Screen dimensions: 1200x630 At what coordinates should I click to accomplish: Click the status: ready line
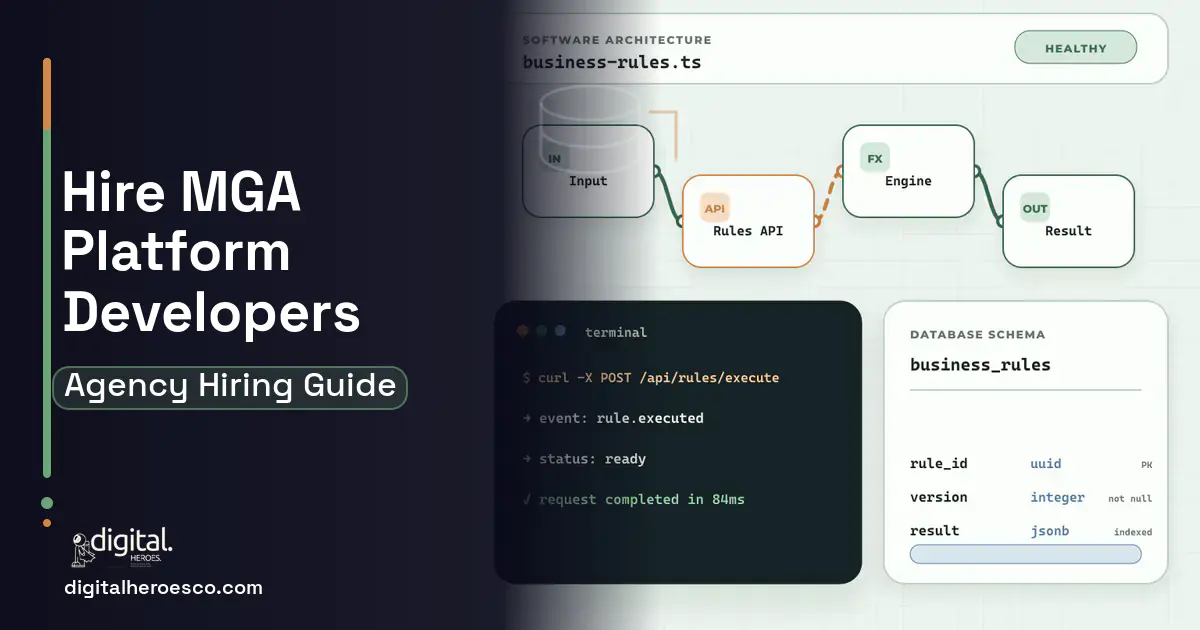(584, 459)
